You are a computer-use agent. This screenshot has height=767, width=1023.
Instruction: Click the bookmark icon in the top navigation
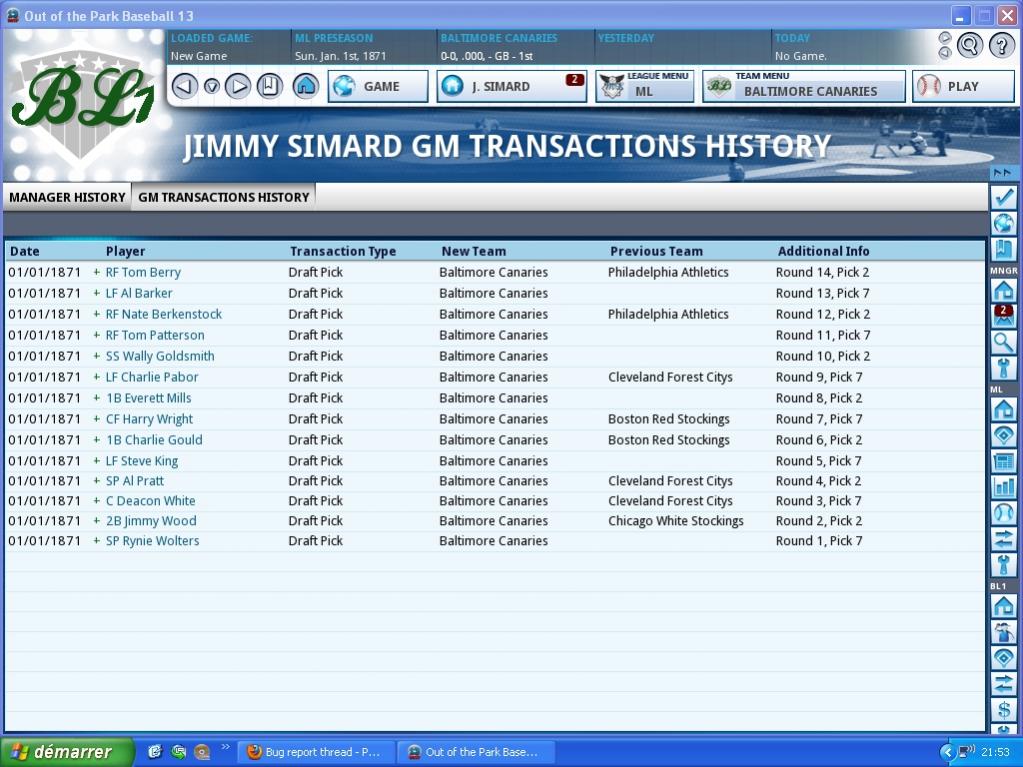[269, 86]
